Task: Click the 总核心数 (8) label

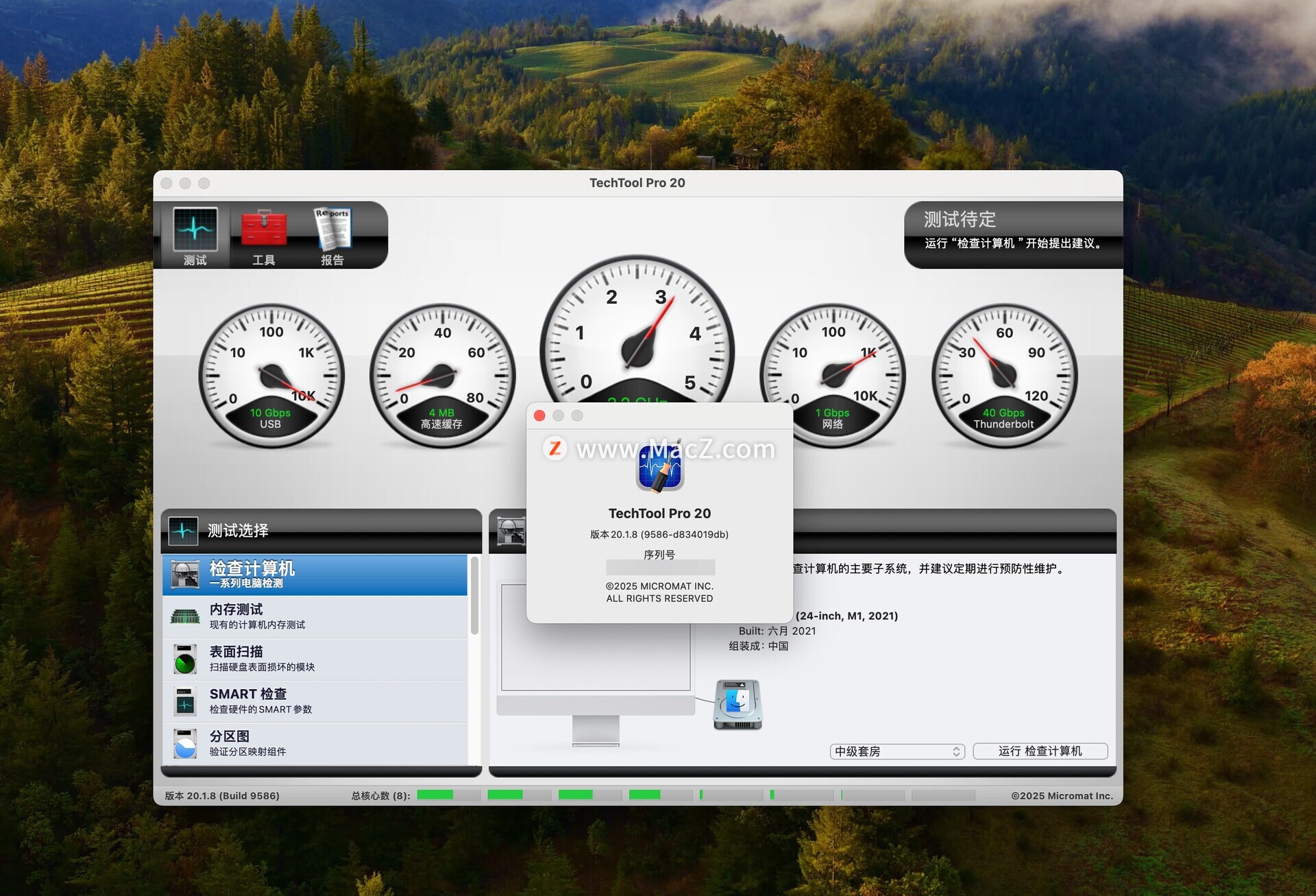Action: coord(381,796)
